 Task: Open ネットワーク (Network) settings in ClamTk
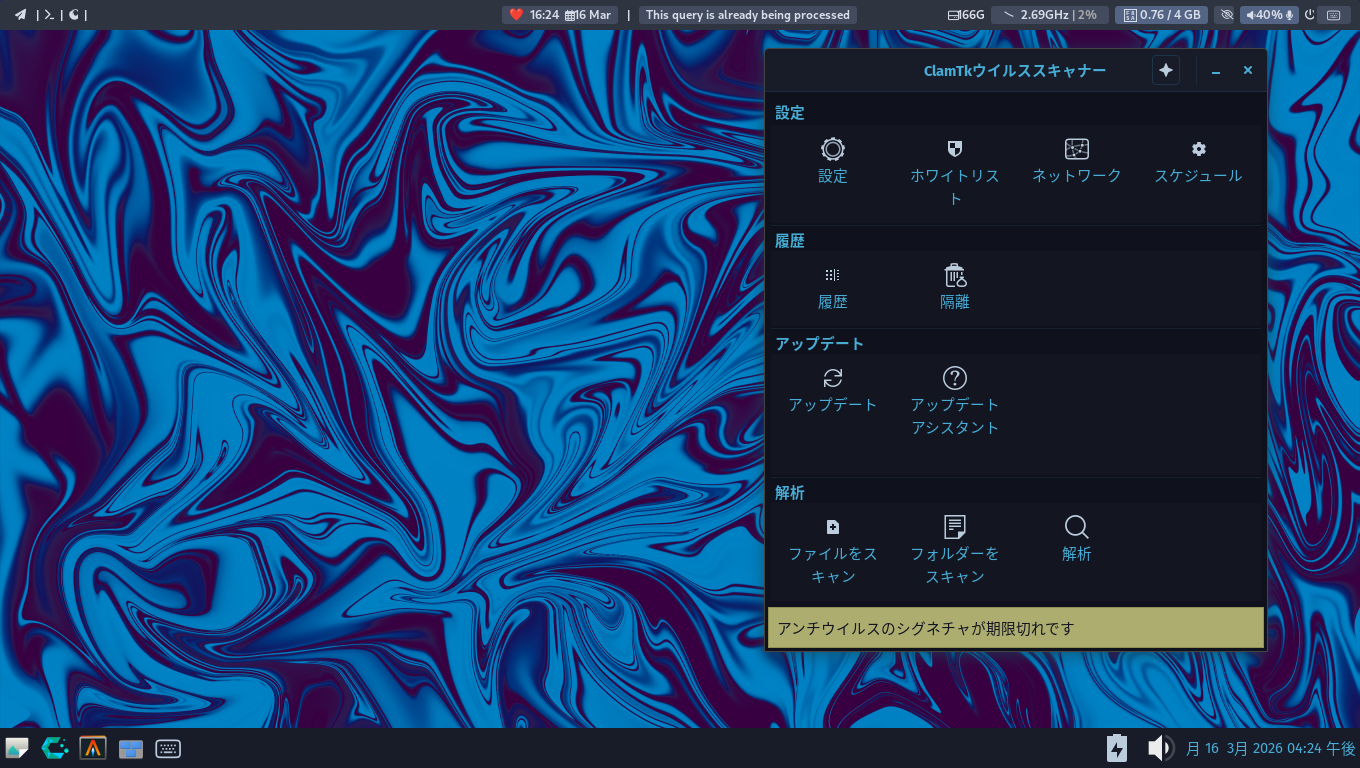pyautogui.click(x=1077, y=160)
